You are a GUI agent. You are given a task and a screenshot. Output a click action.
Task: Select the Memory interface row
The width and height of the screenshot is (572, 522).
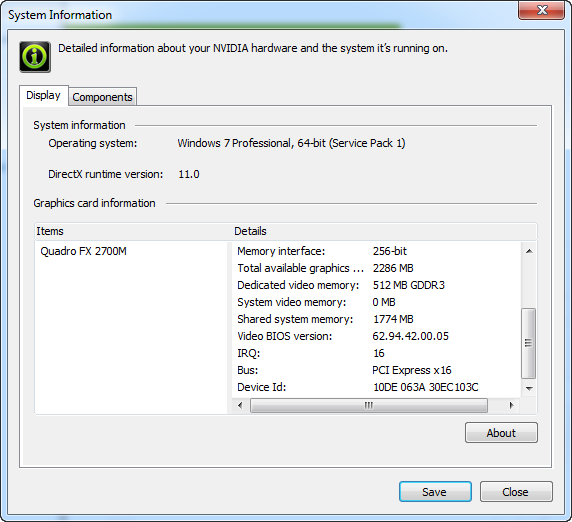pos(376,251)
